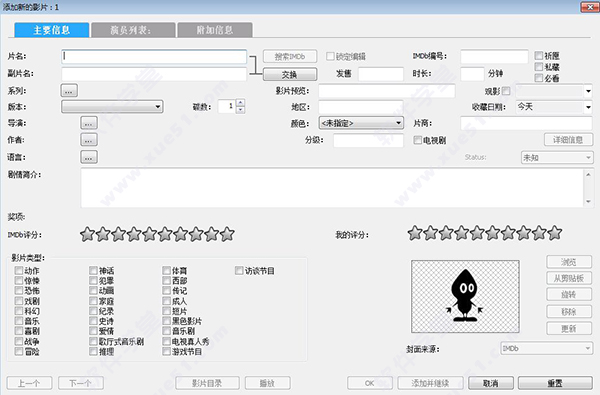This screenshot has width=600, height=395.
Task: Click into the 片名 text field
Action: 154,57
